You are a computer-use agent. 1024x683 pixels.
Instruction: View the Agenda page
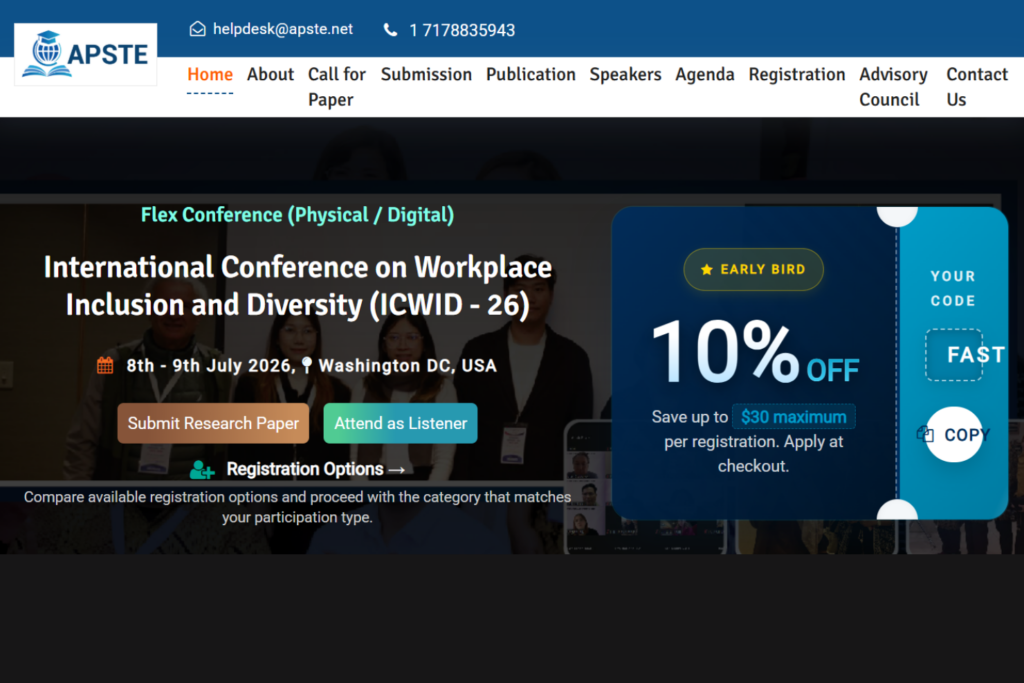[x=705, y=74]
